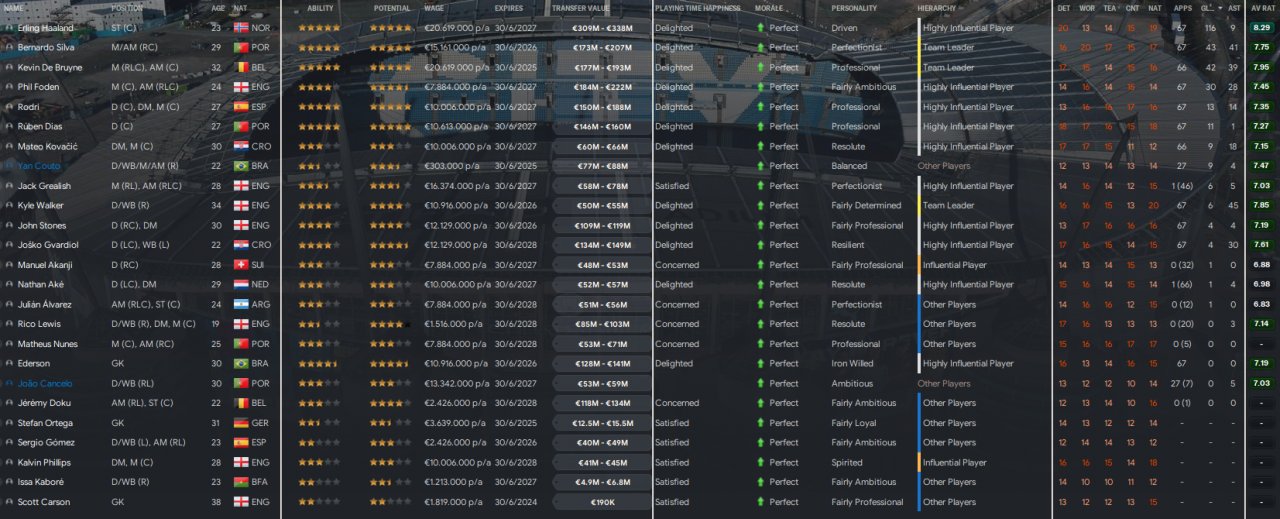Click the Switzerland flag in Akanji's row
1280x519 pixels.
click(240, 265)
